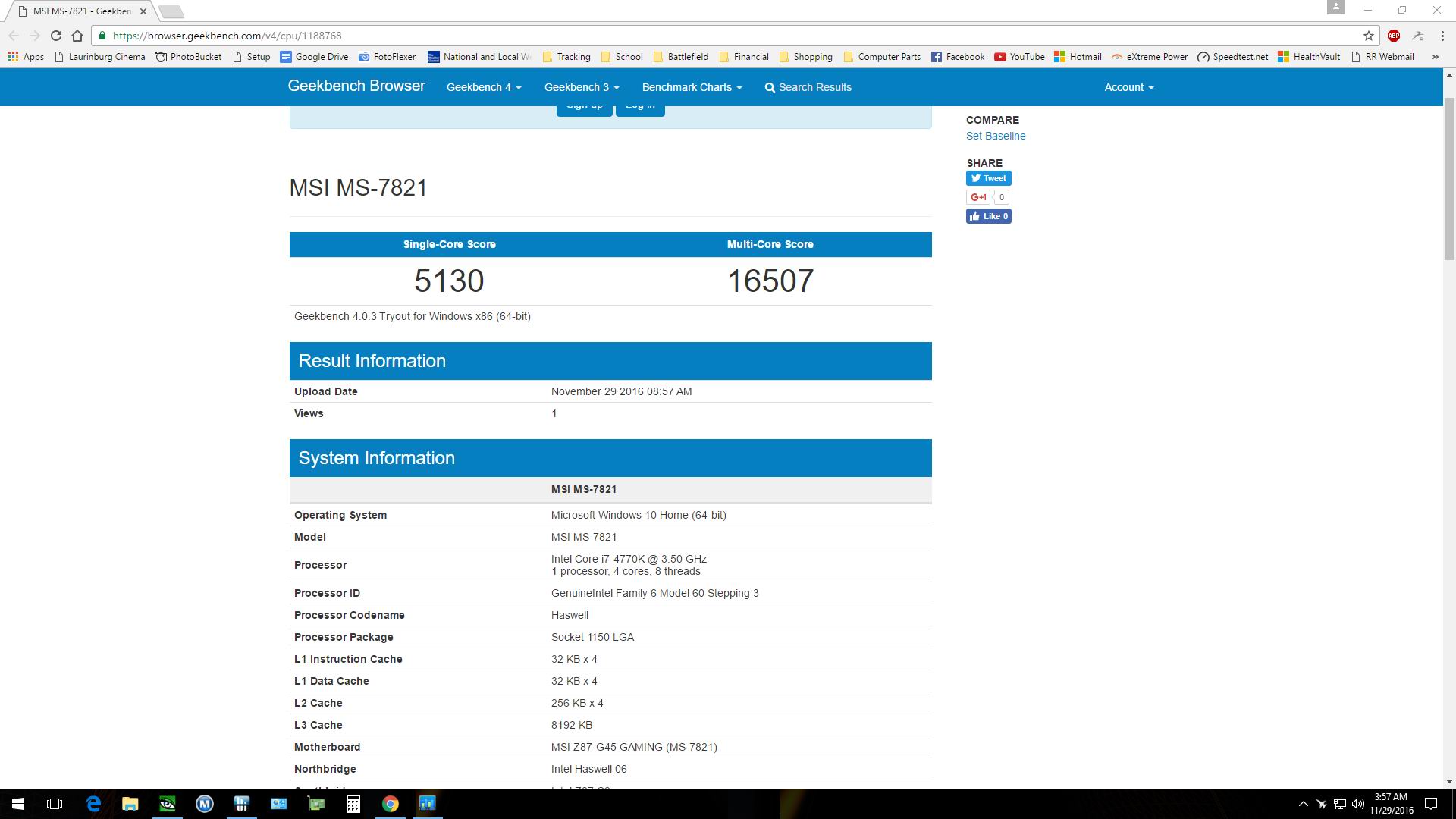Open the Action Center notifications
The height and width of the screenshot is (819, 1456).
[x=1431, y=804]
